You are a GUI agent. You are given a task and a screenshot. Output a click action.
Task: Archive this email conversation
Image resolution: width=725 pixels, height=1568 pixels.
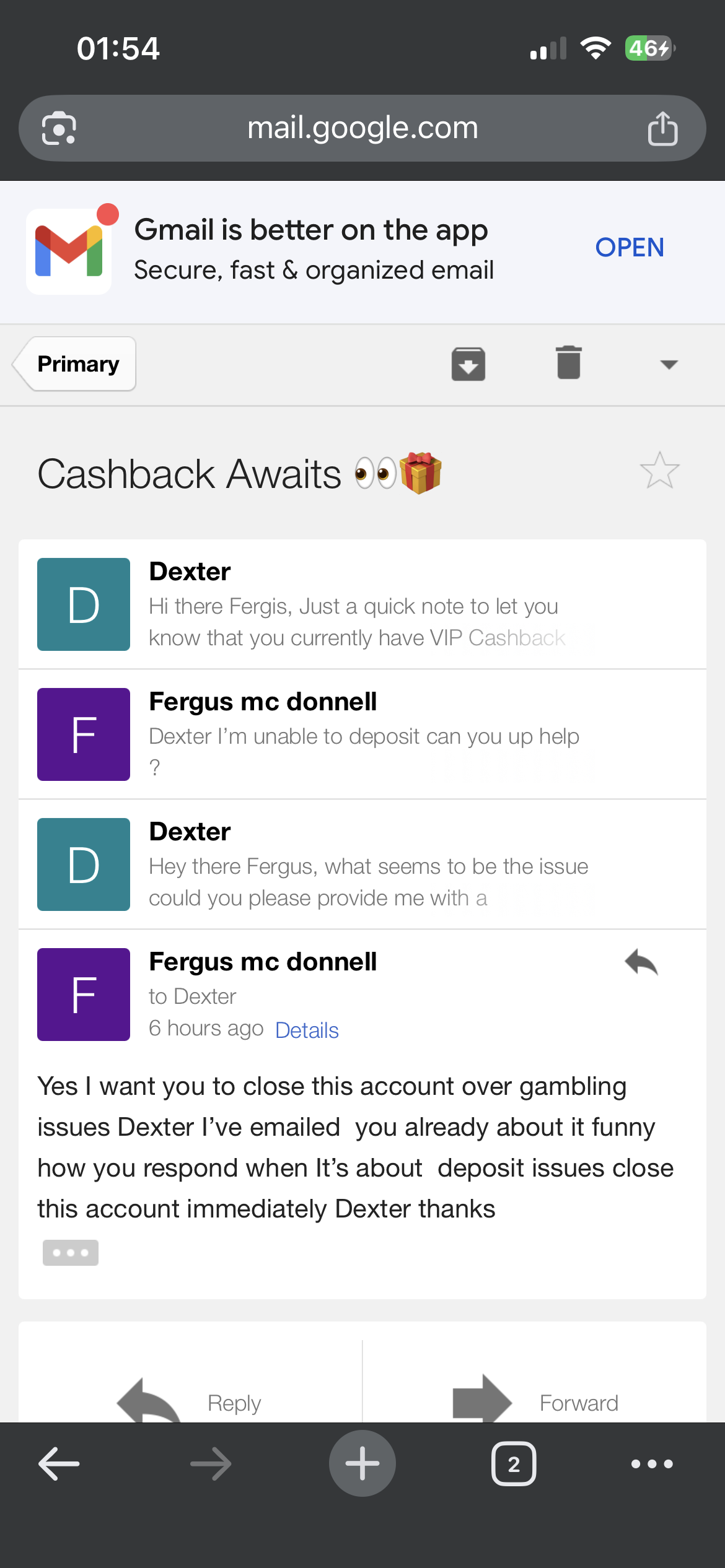(x=468, y=364)
